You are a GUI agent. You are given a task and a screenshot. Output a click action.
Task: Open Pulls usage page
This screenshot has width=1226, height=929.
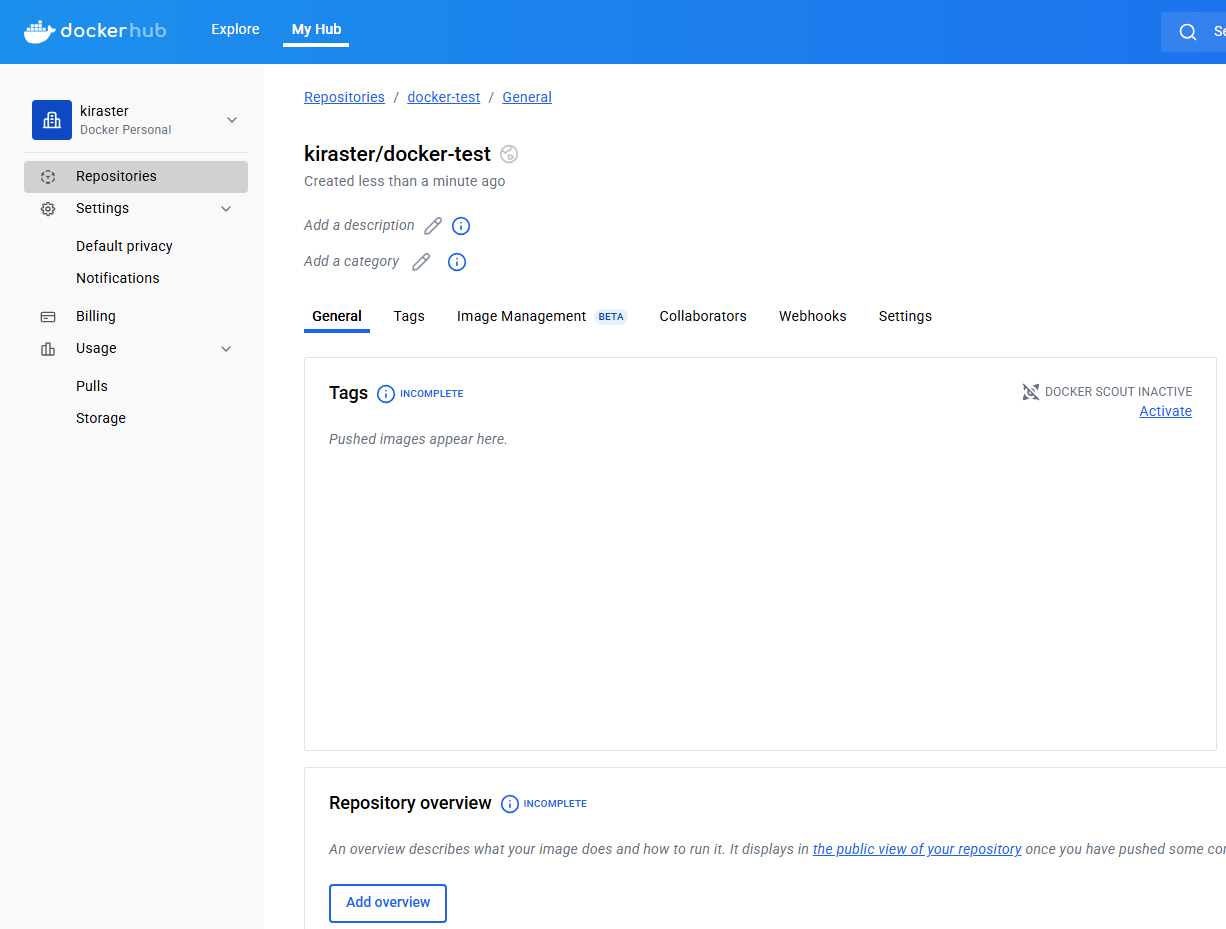click(x=92, y=386)
